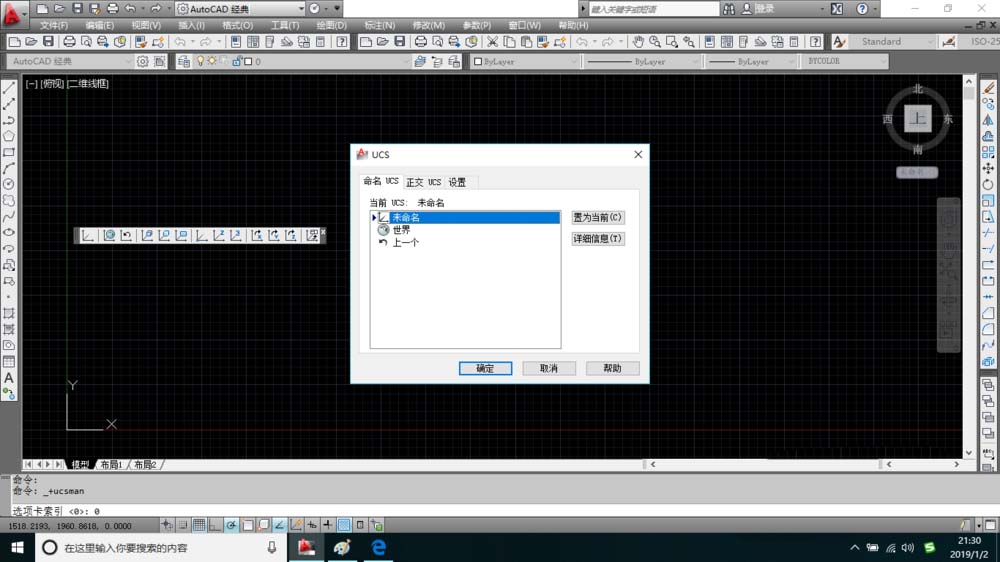Open the Layer Properties Manager icon
Image resolution: width=1000 pixels, height=562 pixels.
[x=184, y=61]
